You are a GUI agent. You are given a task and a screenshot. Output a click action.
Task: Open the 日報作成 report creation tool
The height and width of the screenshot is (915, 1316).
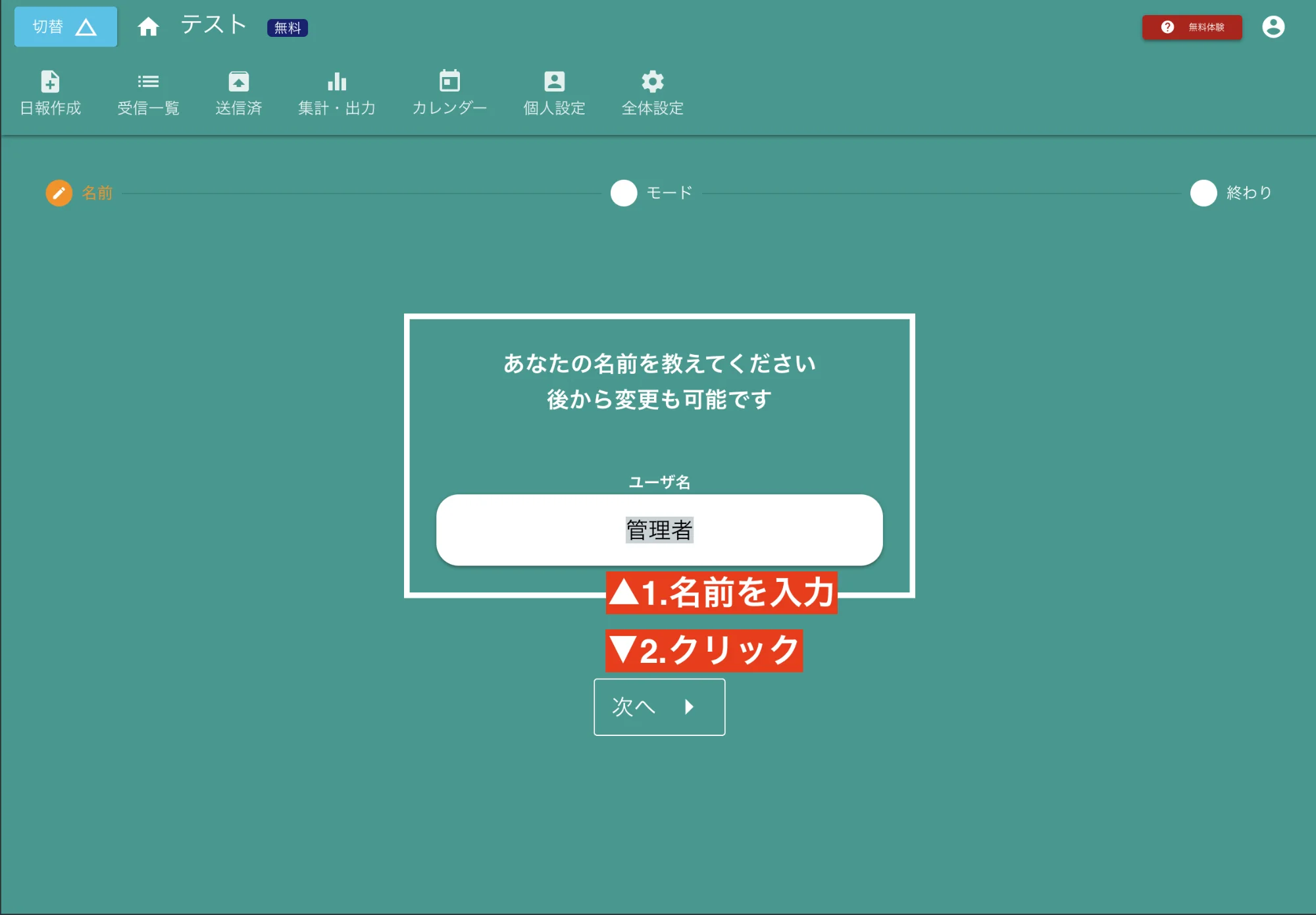click(51, 92)
